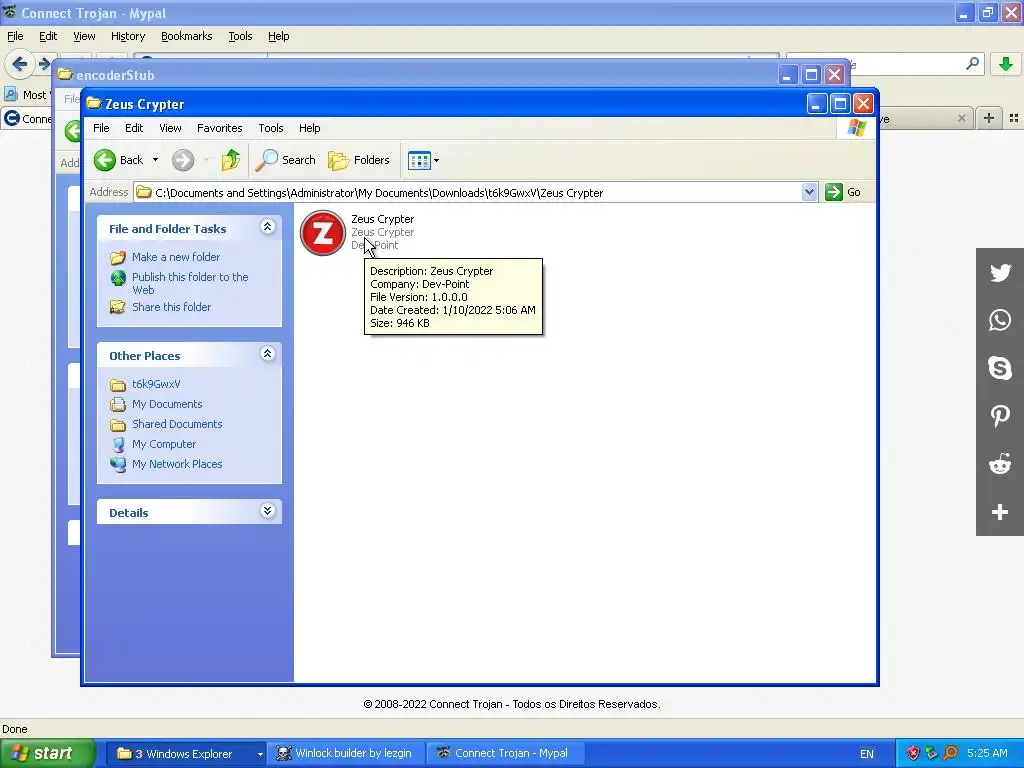This screenshot has width=1024, height=768.
Task: Toggle the Folders pane button
Action: [x=359, y=160]
